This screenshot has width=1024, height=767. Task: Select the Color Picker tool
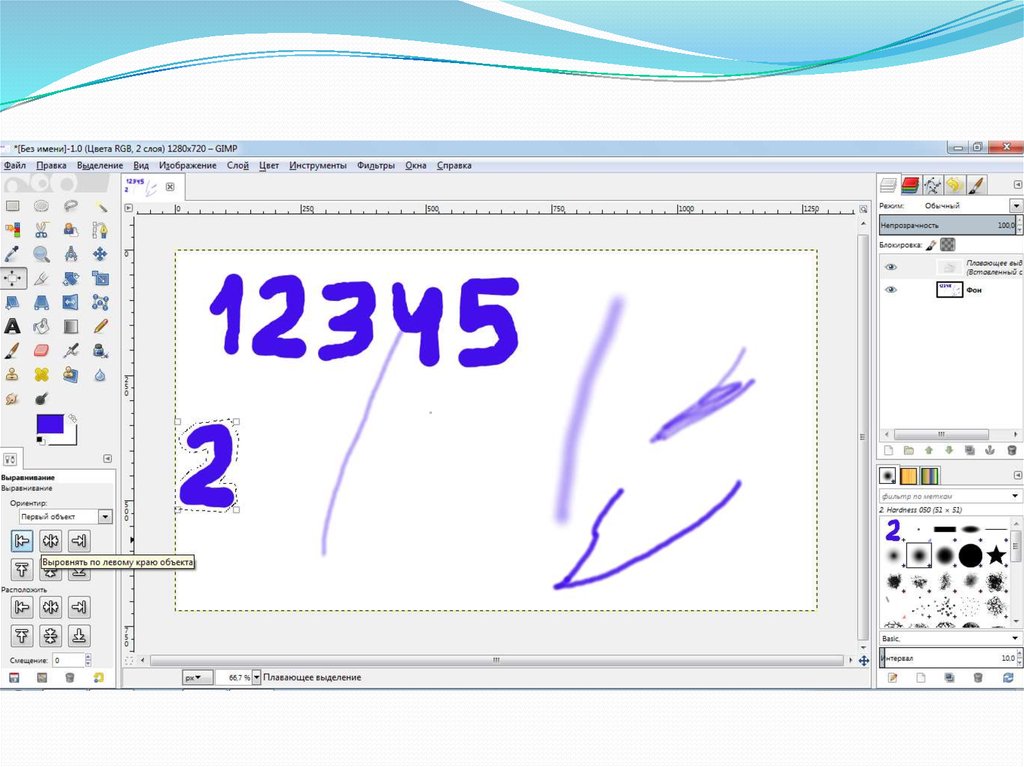coord(12,254)
